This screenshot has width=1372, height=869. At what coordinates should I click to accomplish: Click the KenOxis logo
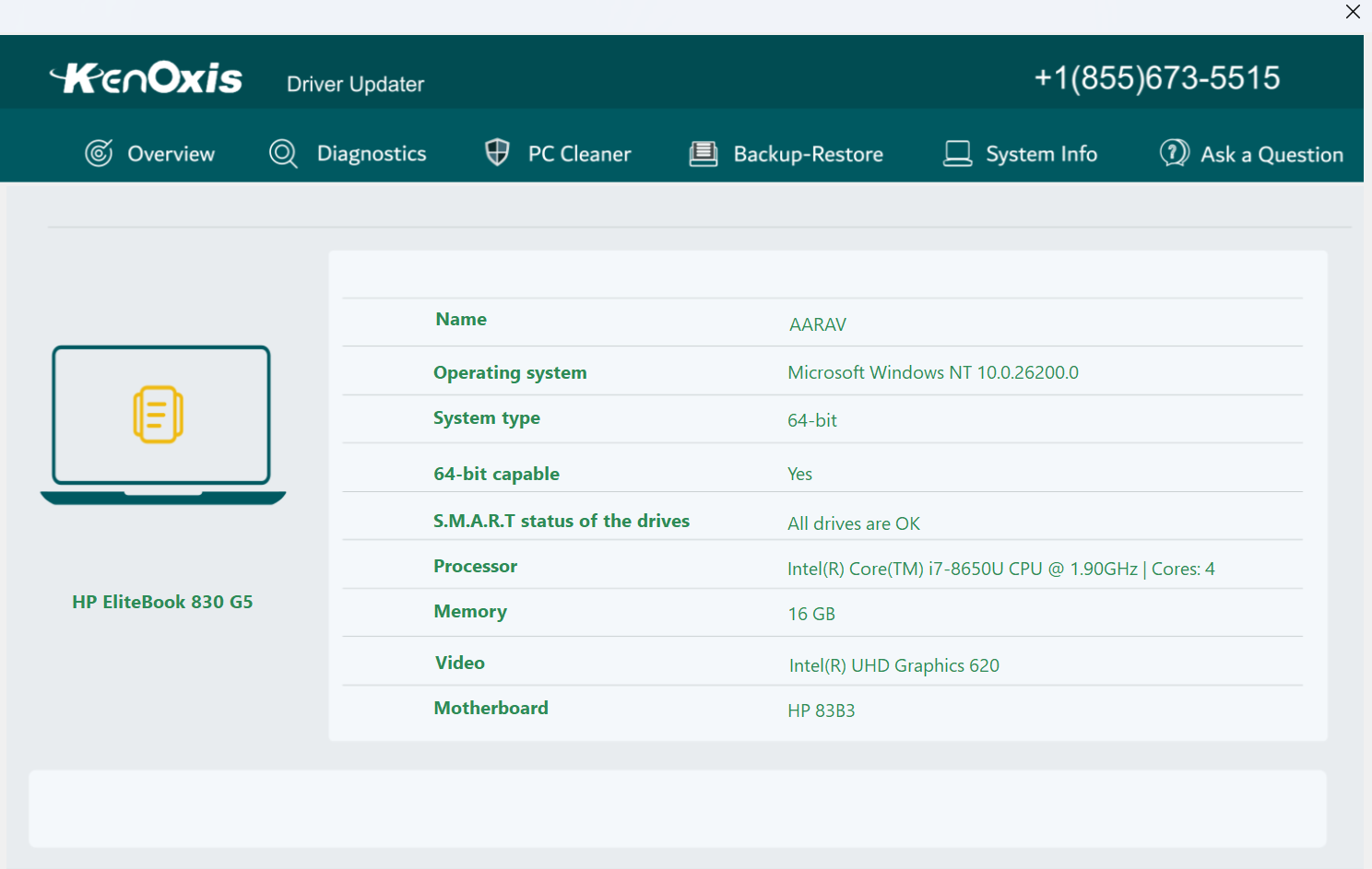146,77
